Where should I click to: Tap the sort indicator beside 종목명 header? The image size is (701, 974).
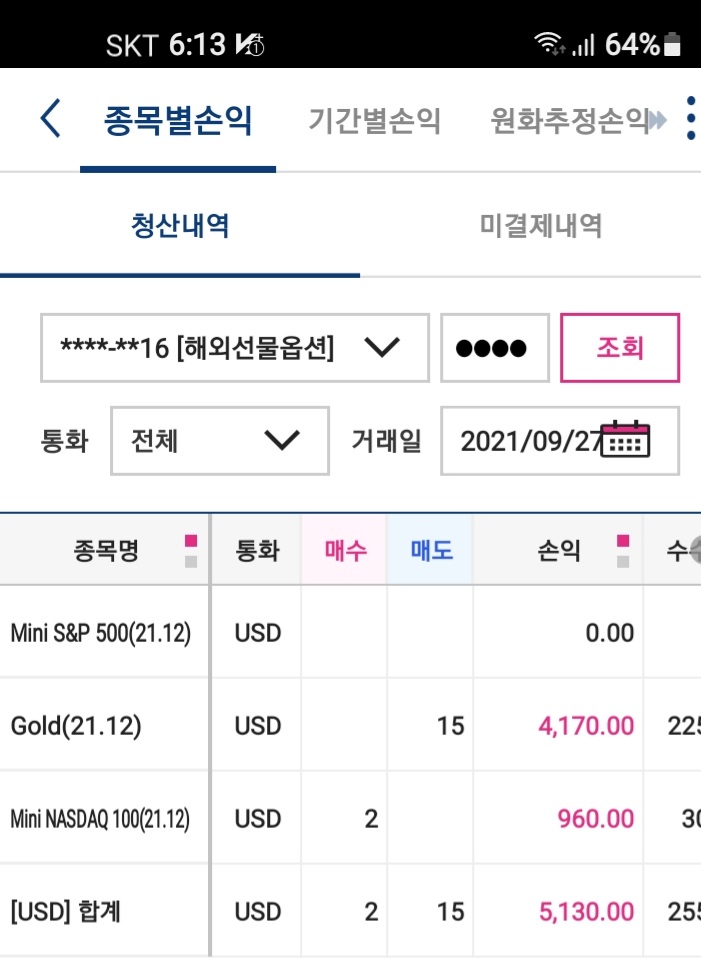(x=191, y=551)
